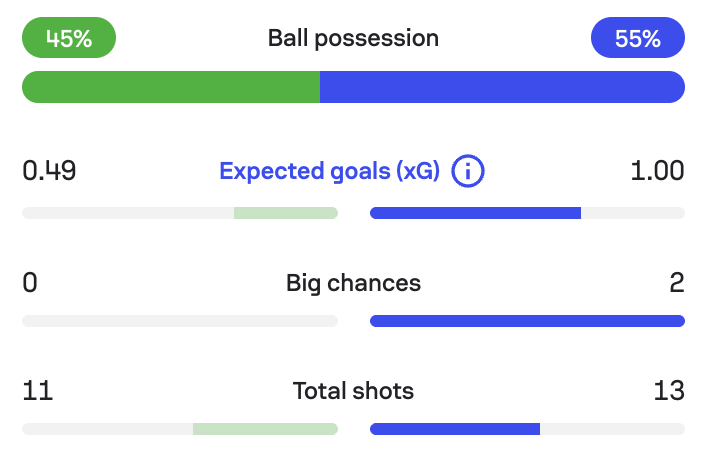The width and height of the screenshot is (710, 454).
Task: Click the Expected goals (xG) link
Action: tap(329, 172)
